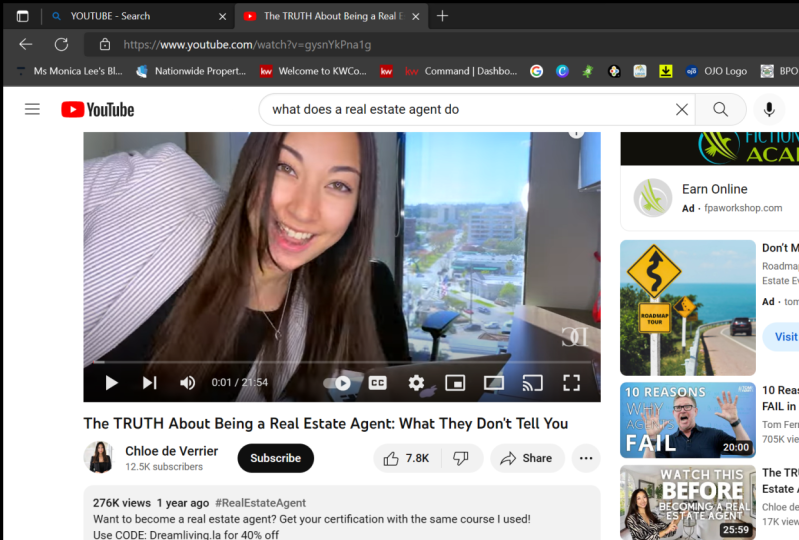Enter full screen mode
799x540 pixels.
571,383
